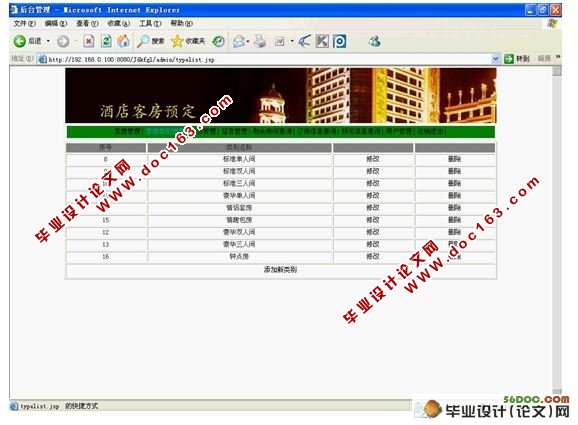Click the bird-shaped toolbar icon
The image size is (578, 425).
(x=304, y=41)
